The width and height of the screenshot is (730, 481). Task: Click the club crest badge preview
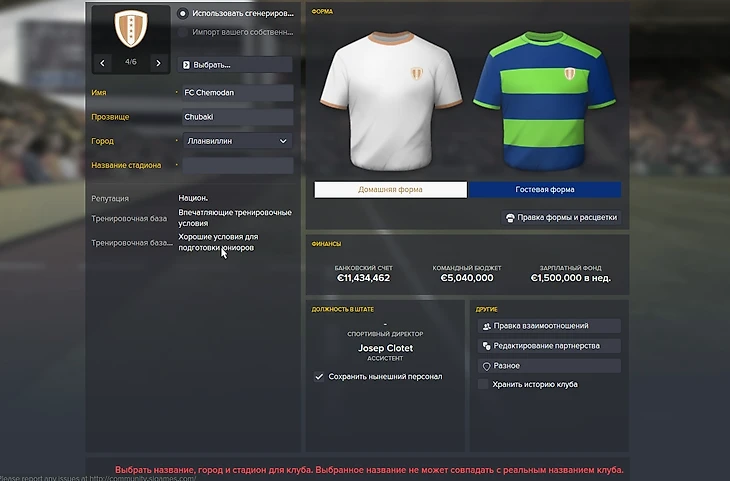131,29
